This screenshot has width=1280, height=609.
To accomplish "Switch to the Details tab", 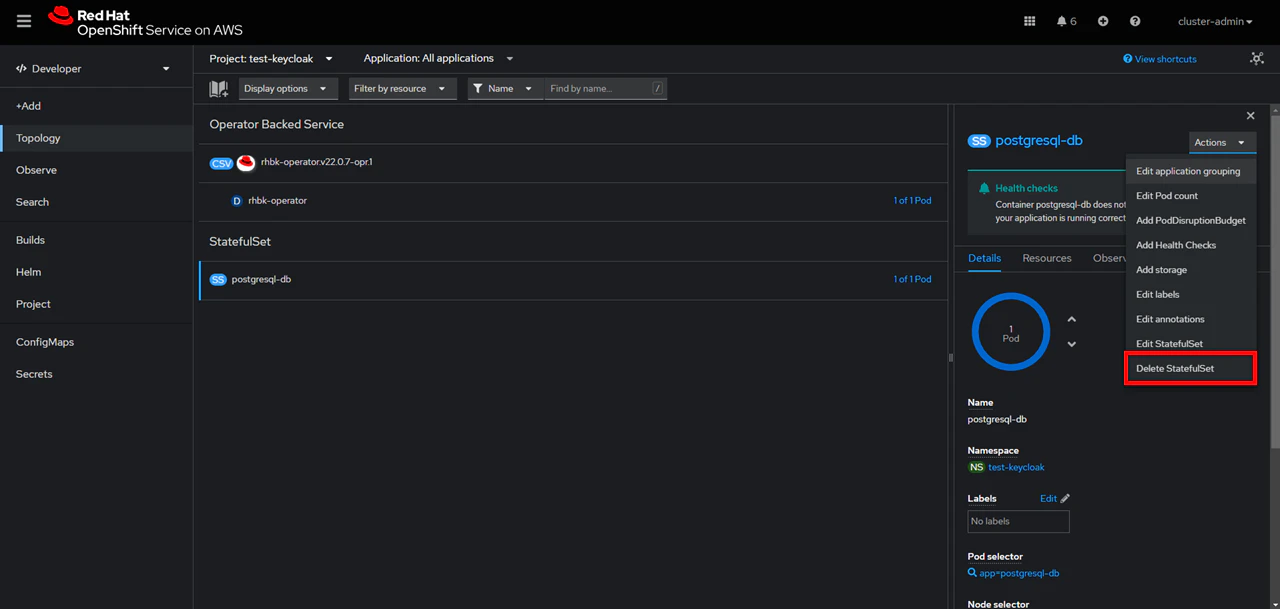I will tap(984, 258).
